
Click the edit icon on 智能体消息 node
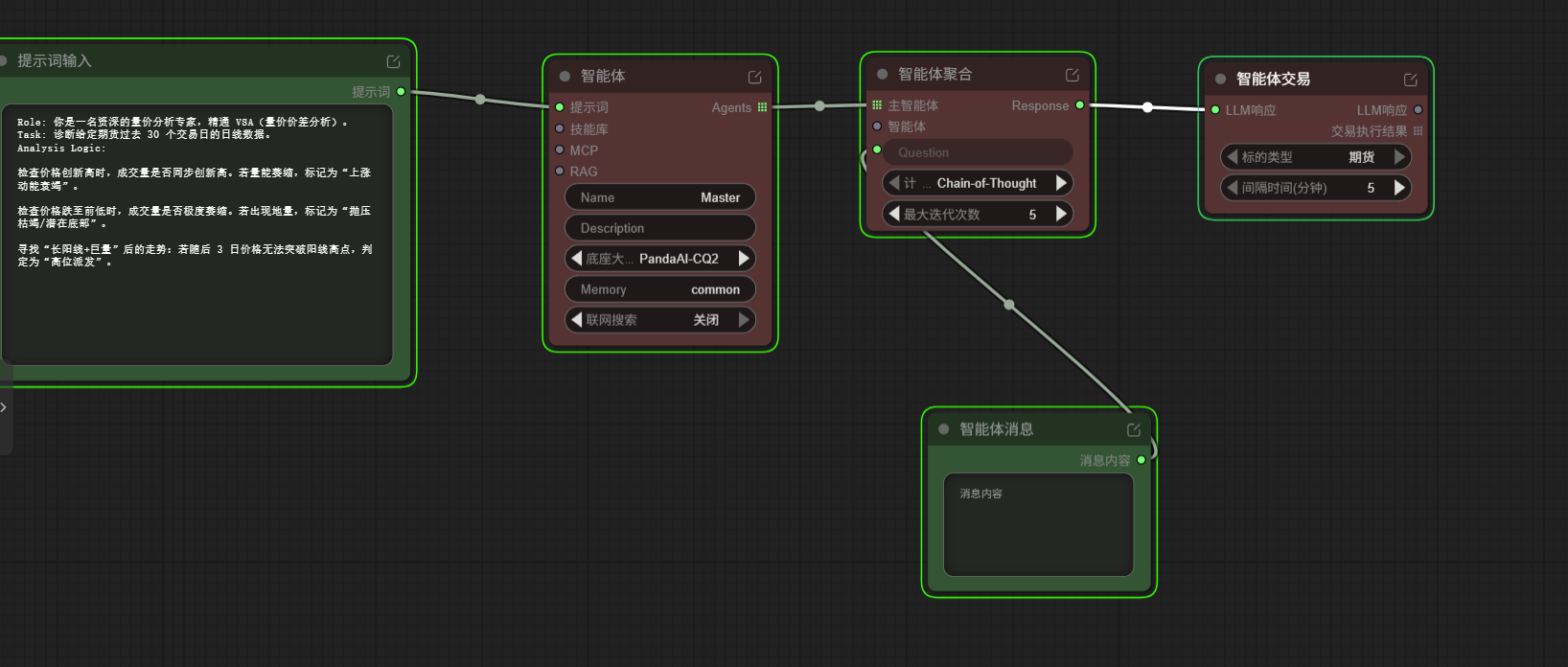click(1133, 429)
